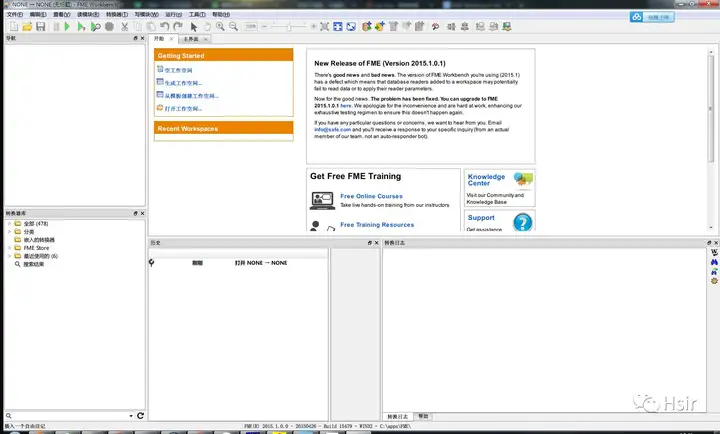Viewport: 720px width, 434px height.
Task: Click the monitor icon at toolbar's right end
Action: point(506,27)
